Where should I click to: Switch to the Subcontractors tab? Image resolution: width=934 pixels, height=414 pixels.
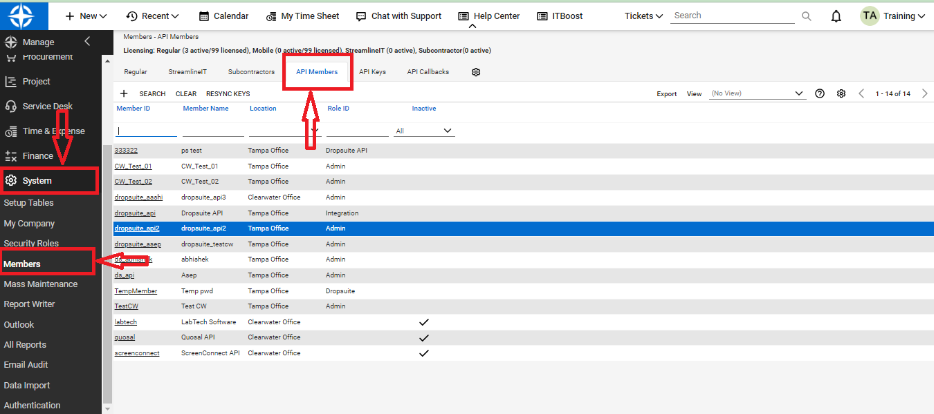250,72
